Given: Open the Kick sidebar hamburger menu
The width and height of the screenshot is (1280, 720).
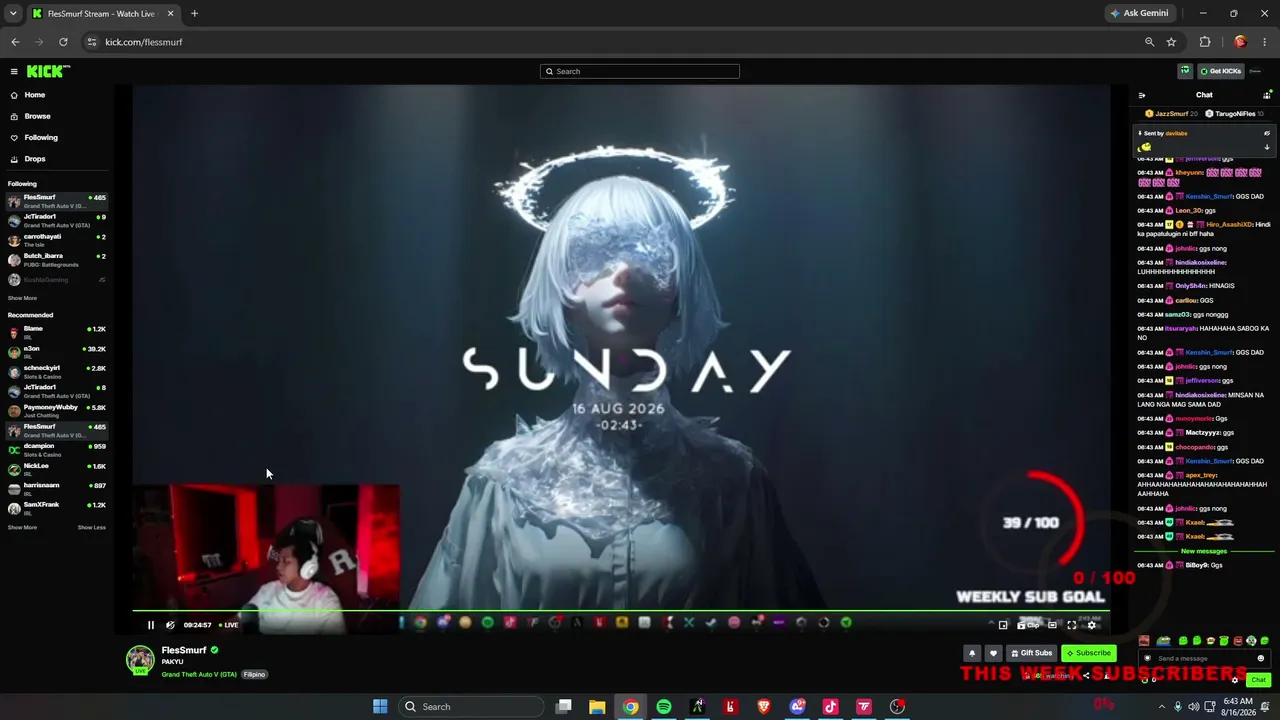Looking at the screenshot, I should click(14, 71).
